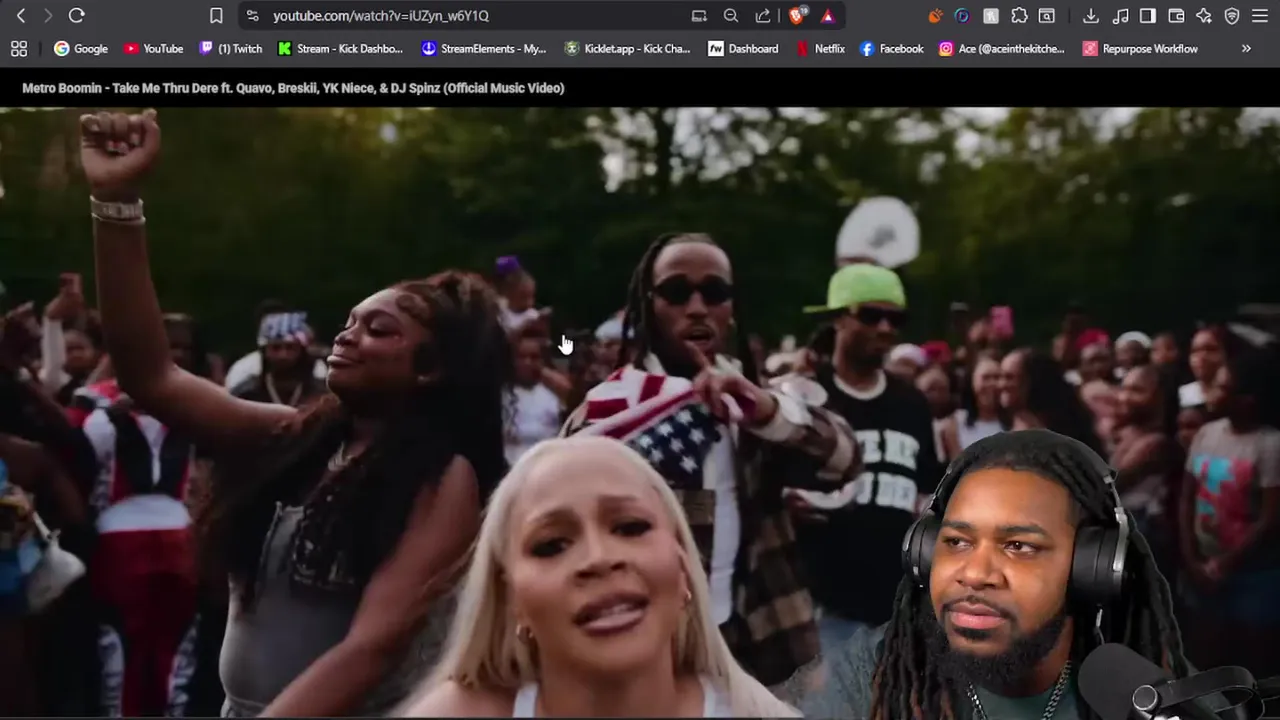Open Brave Rewards triangle icon
The width and height of the screenshot is (1280, 720).
828,16
